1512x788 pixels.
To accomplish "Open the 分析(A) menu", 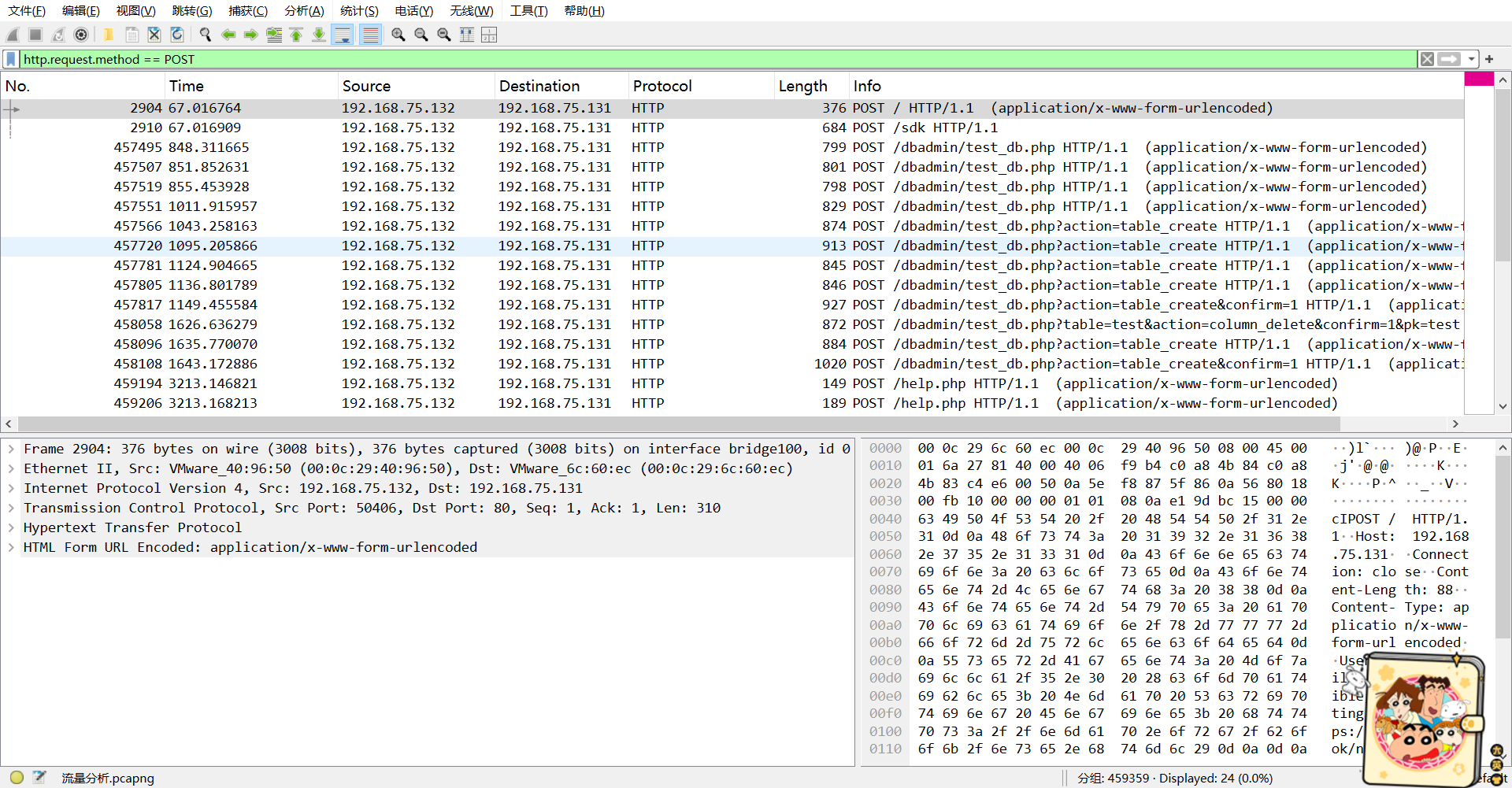I will (305, 11).
